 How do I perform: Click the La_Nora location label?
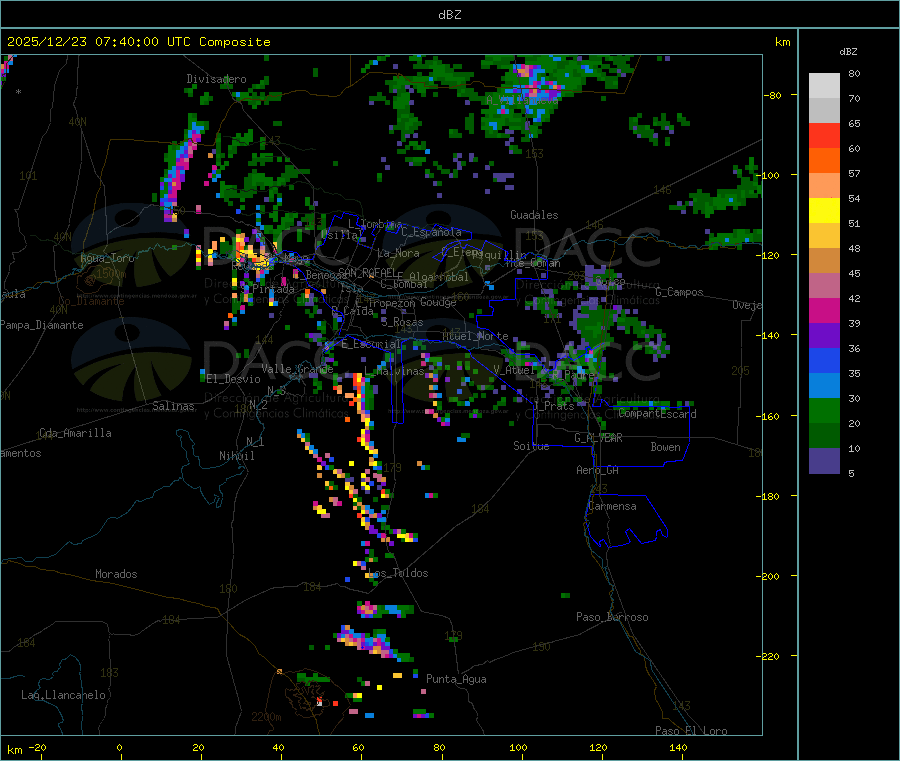pyautogui.click(x=398, y=254)
